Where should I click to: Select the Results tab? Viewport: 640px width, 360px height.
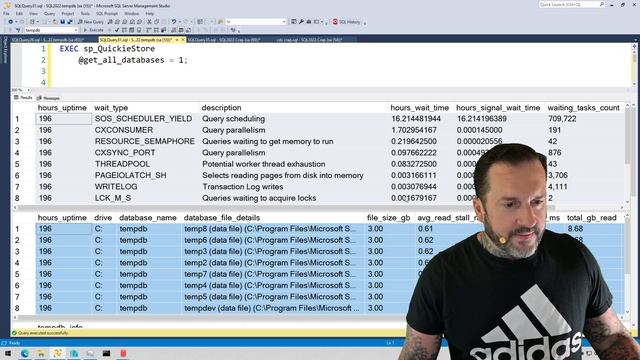tap(23, 98)
